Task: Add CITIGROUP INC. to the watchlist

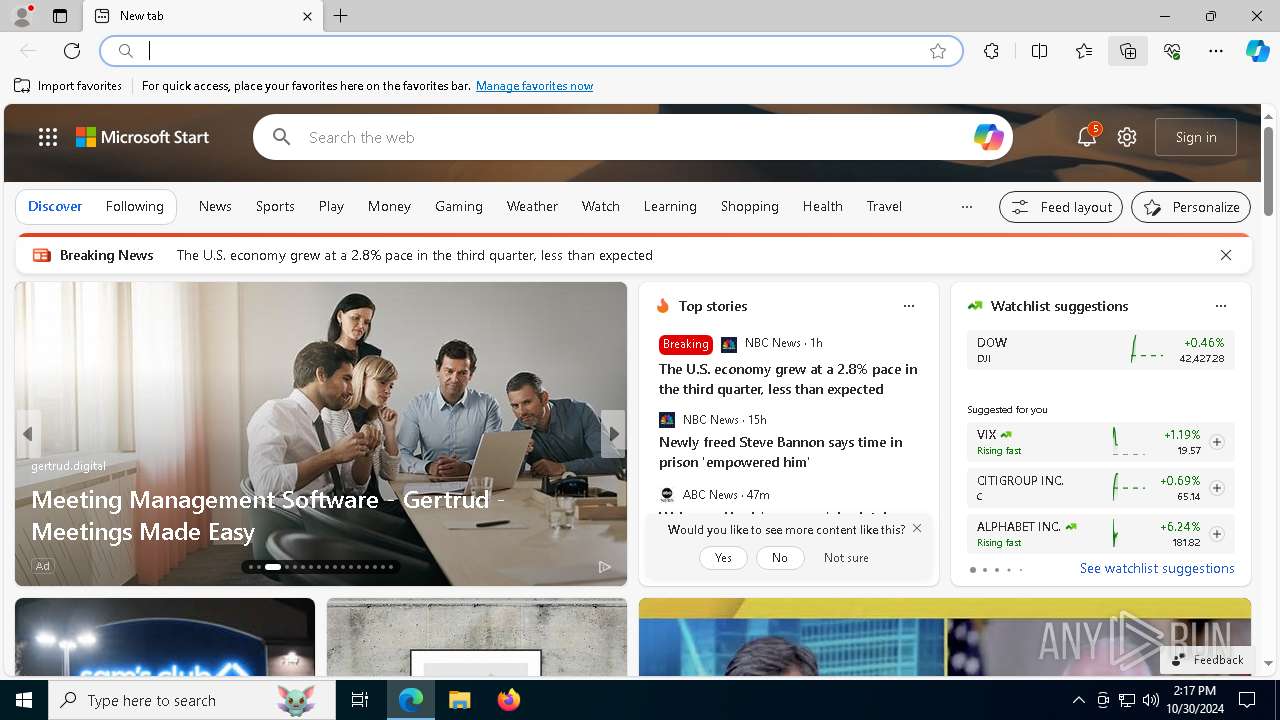Action: point(1217,488)
